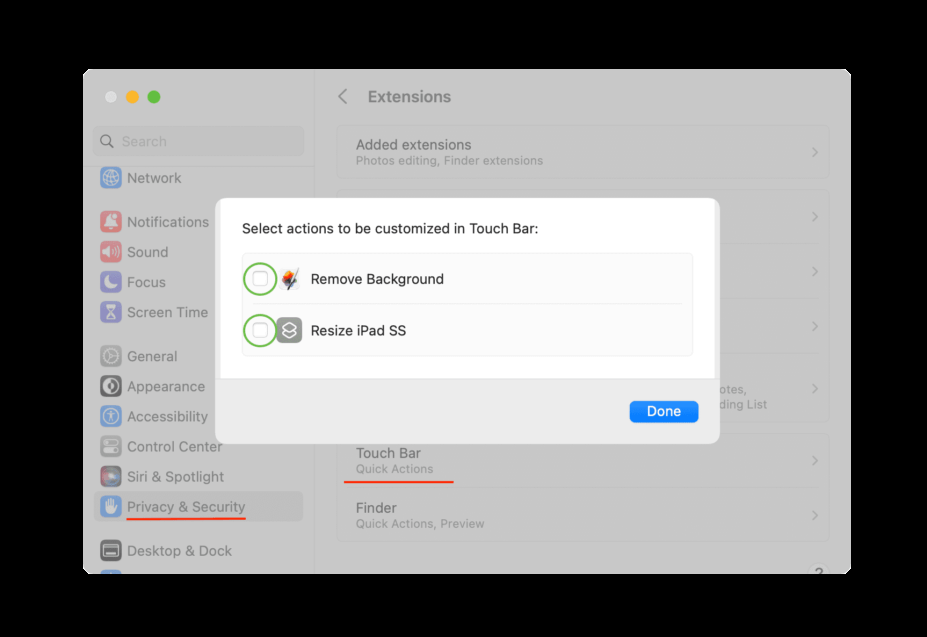Viewport: 927px width, 637px height.
Task: Click the Remove Background app icon
Action: (x=290, y=279)
